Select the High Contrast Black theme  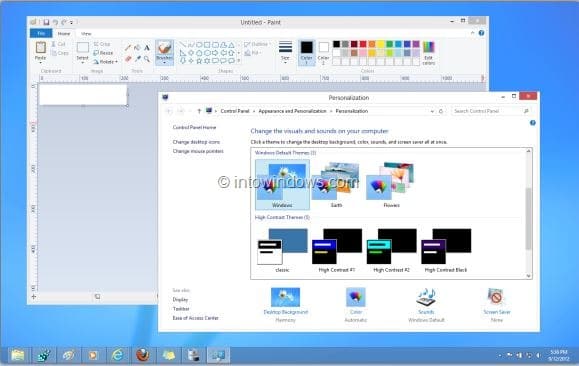(446, 250)
